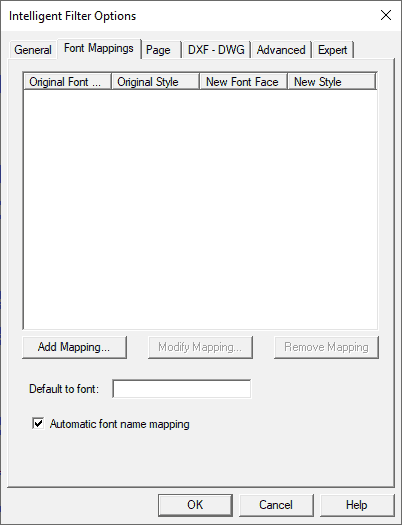The width and height of the screenshot is (402, 525).
Task: Click Add Mapping button
Action: click(74, 347)
